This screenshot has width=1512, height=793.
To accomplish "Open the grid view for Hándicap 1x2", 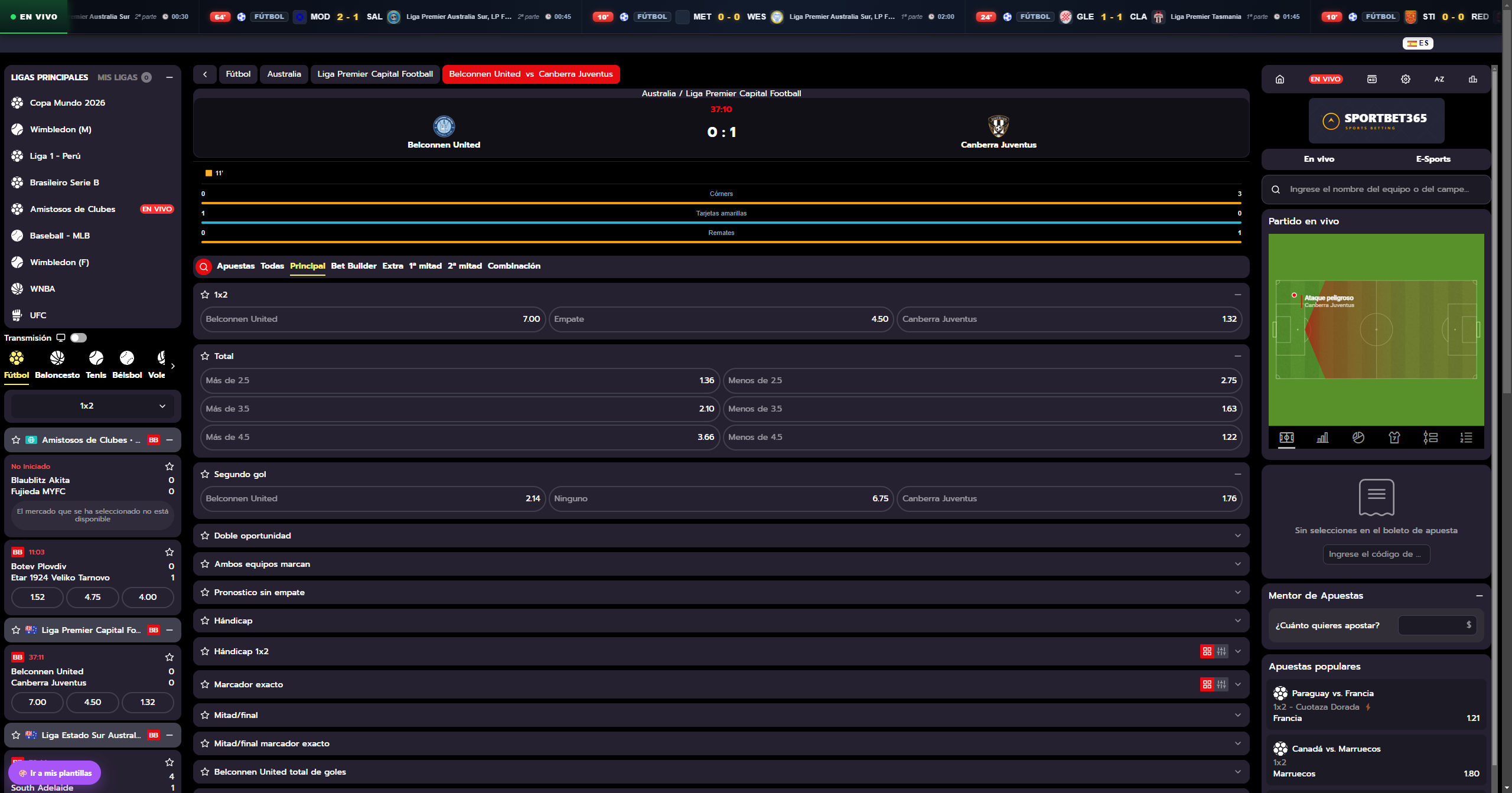I will pos(1207,651).
